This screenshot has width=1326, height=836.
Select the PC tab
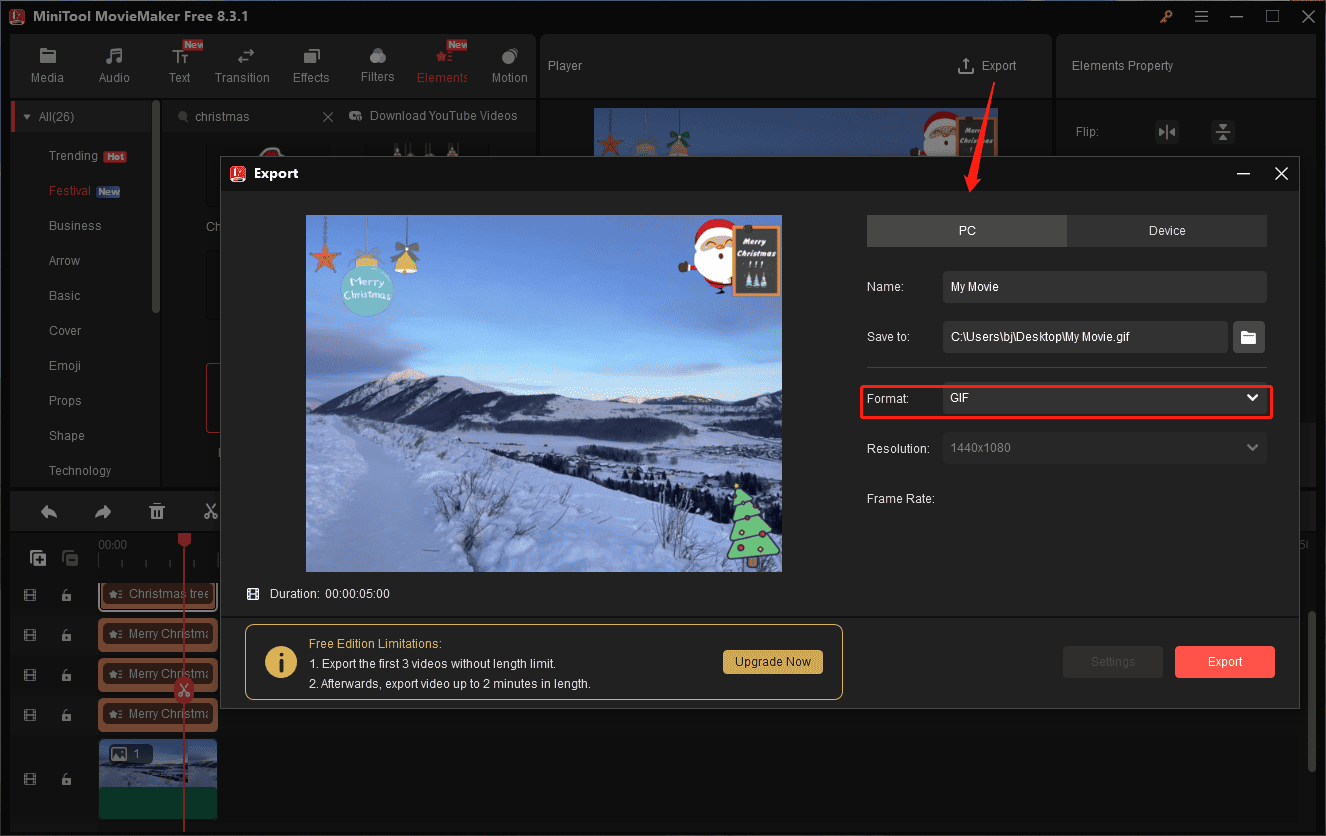coord(966,231)
